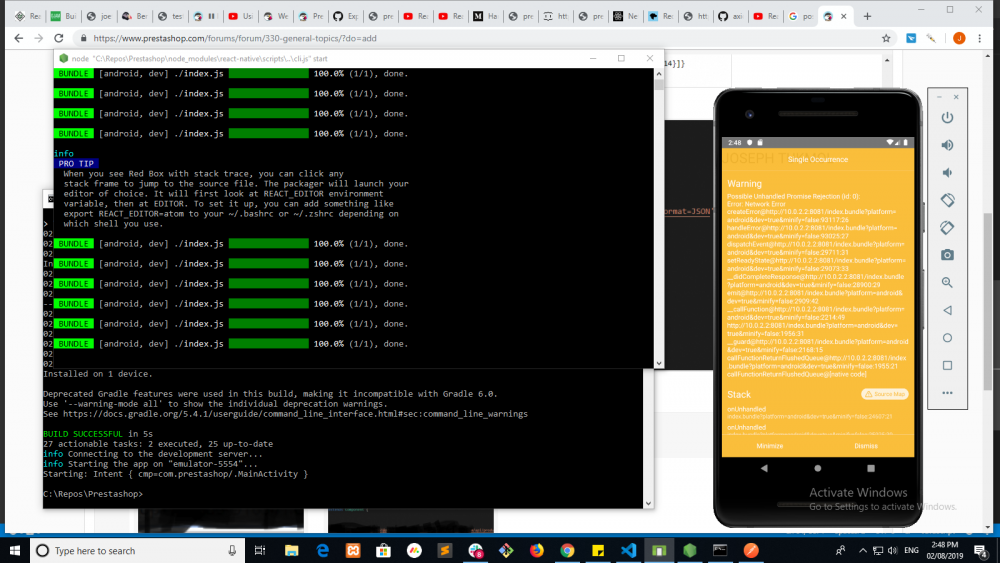Activate the emulator zoom magnifier
The image size is (1000, 563).
click(x=947, y=283)
